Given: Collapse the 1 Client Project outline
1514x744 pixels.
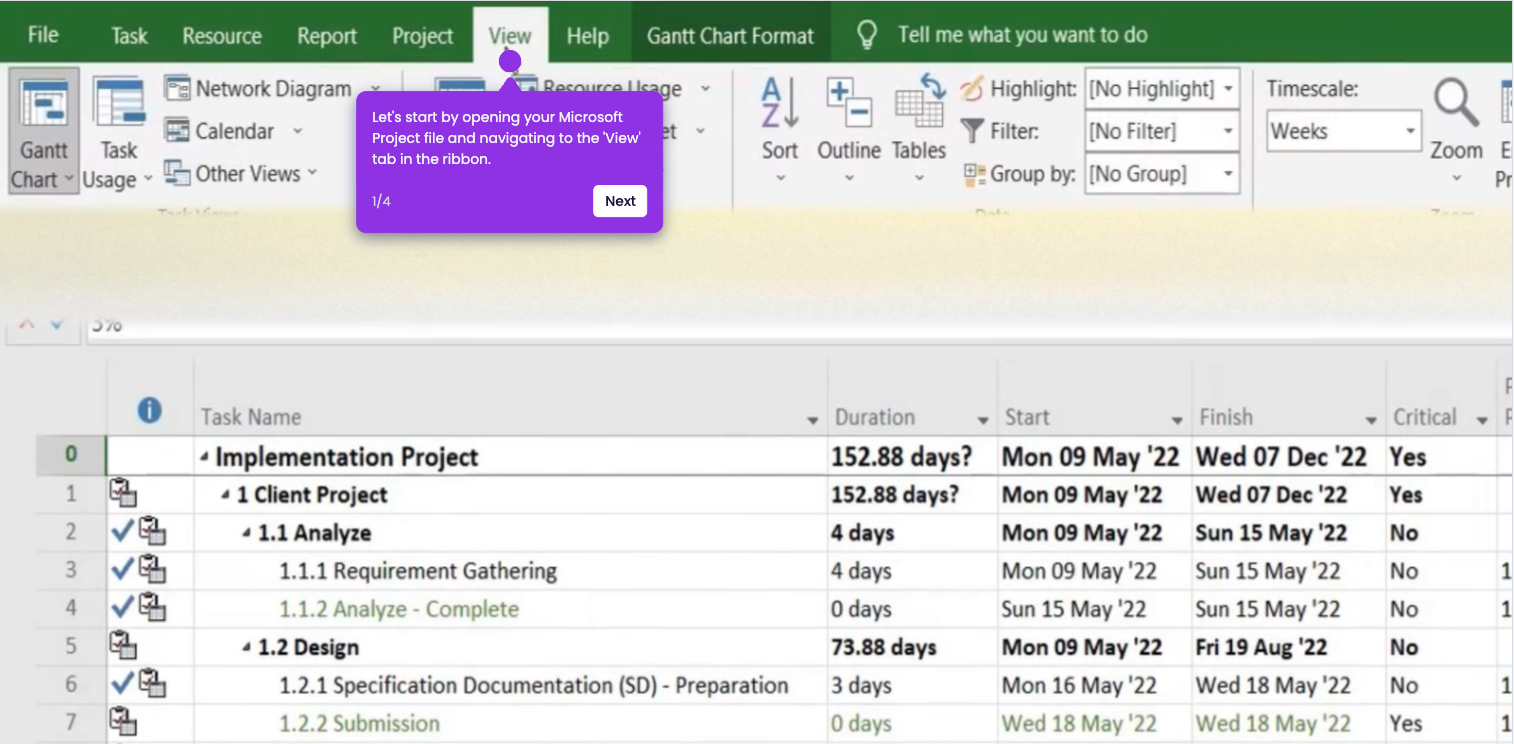Looking at the screenshot, I should pyautogui.click(x=227, y=496).
